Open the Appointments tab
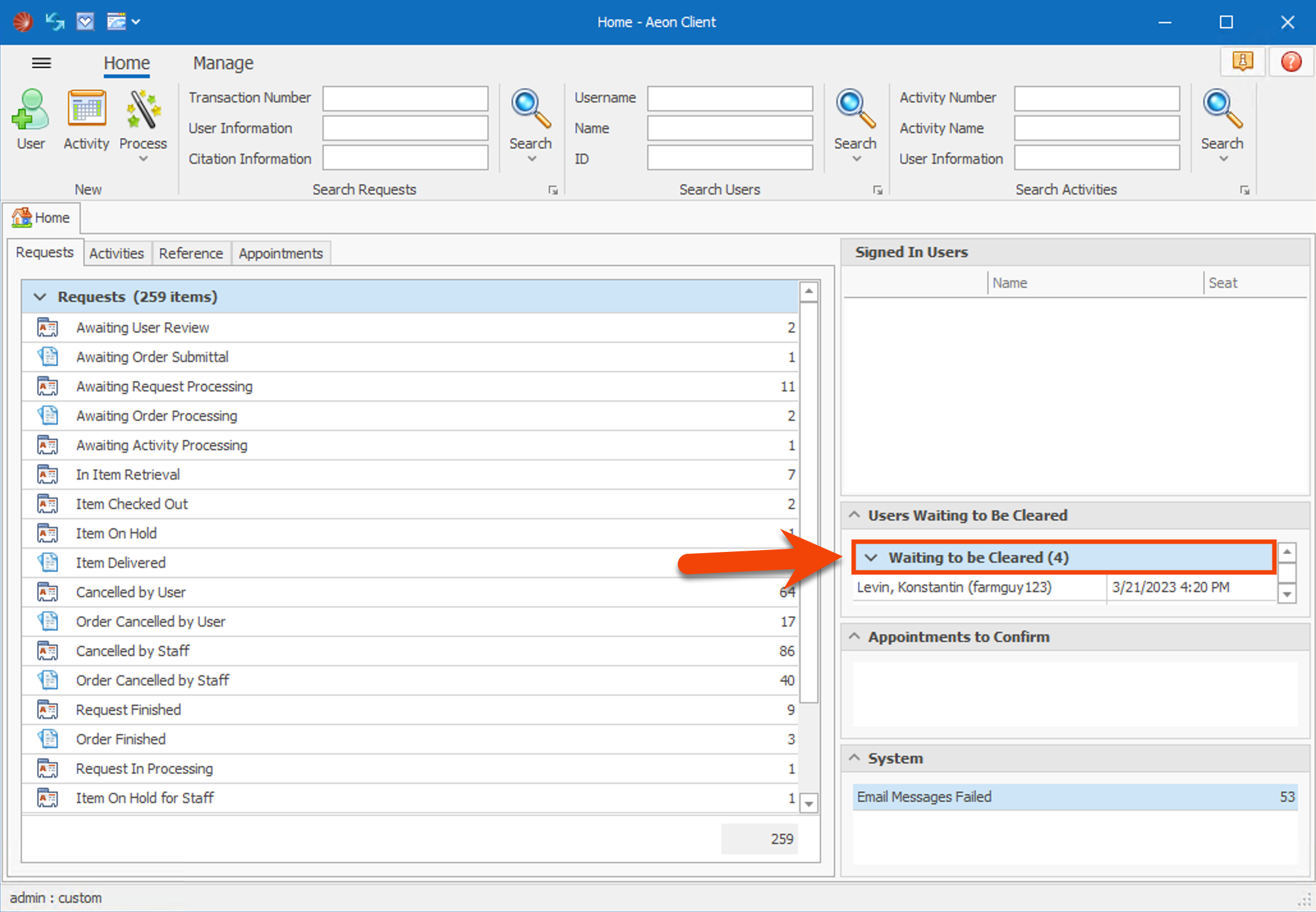1316x912 pixels. point(280,253)
